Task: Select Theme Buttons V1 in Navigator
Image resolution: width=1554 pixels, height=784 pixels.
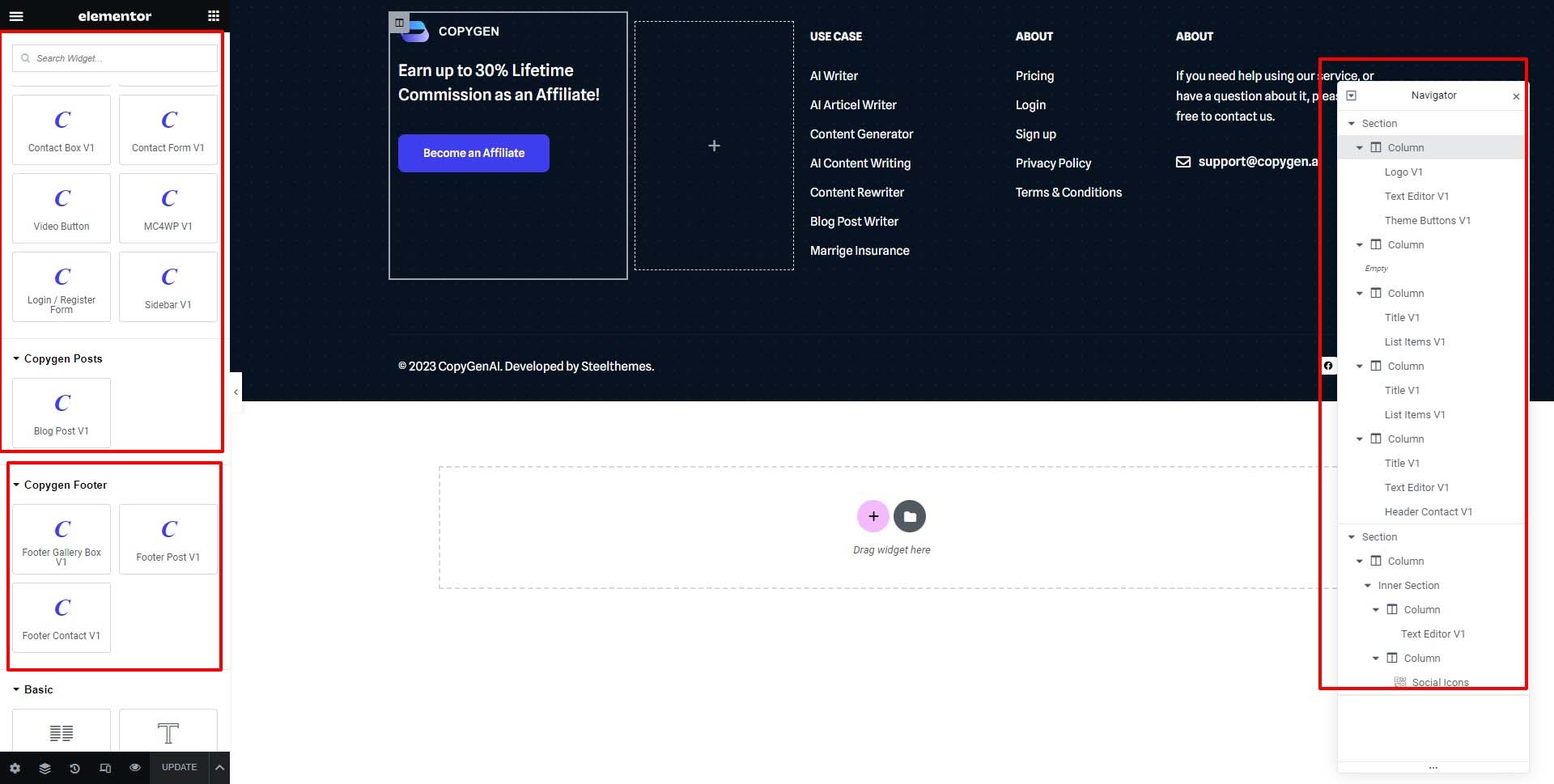Action: (x=1427, y=221)
